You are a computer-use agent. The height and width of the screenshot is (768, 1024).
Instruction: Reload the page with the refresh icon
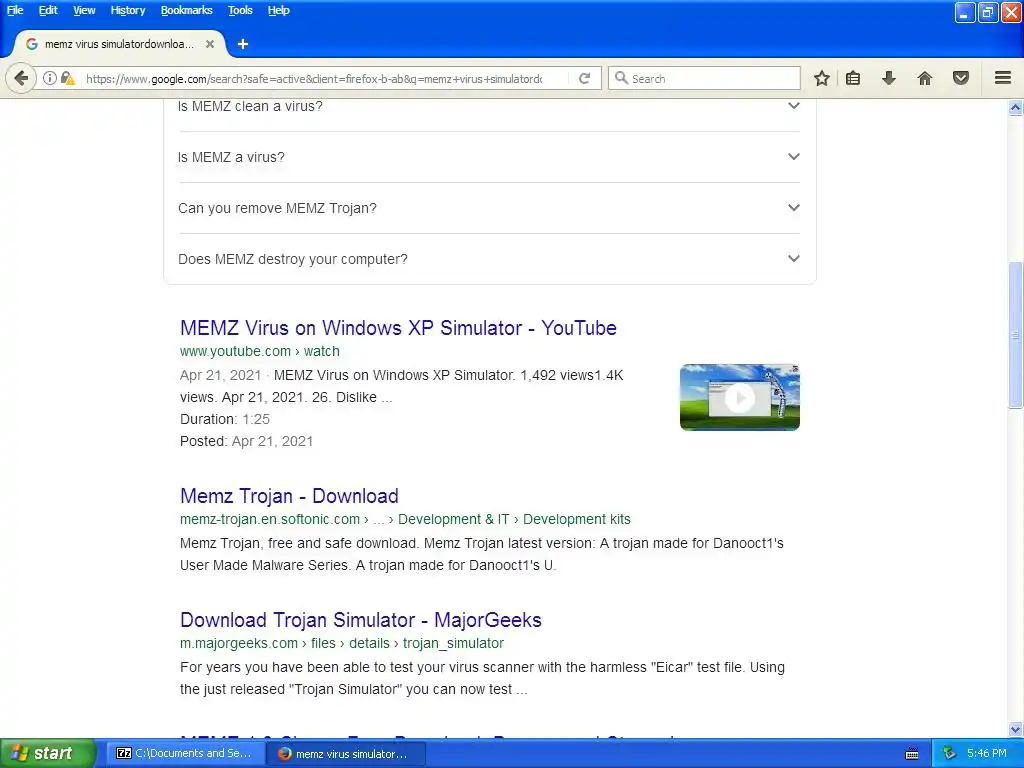584,78
